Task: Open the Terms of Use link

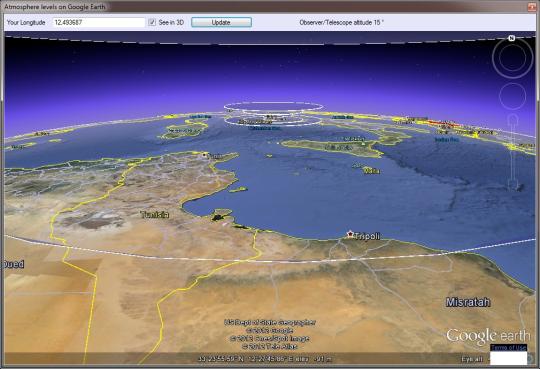Action: click(x=508, y=347)
